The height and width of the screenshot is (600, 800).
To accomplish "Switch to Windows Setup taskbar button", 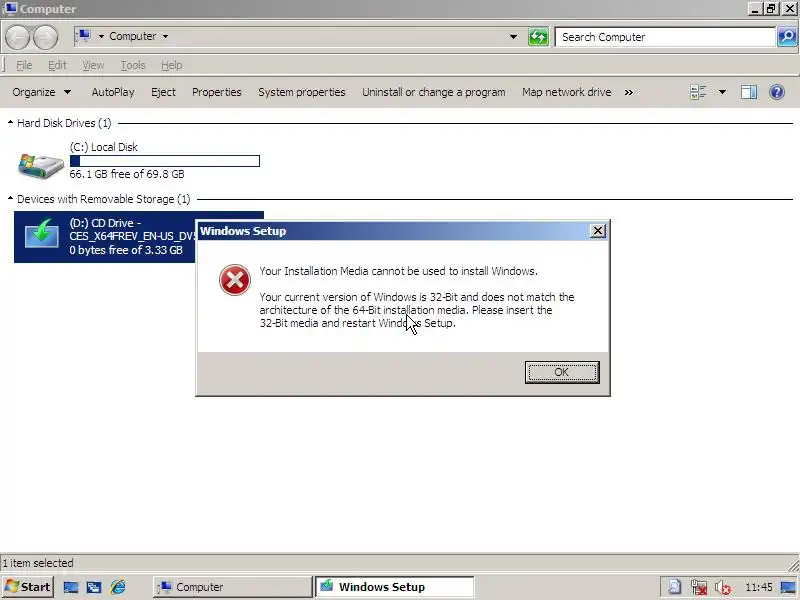I will [394, 587].
